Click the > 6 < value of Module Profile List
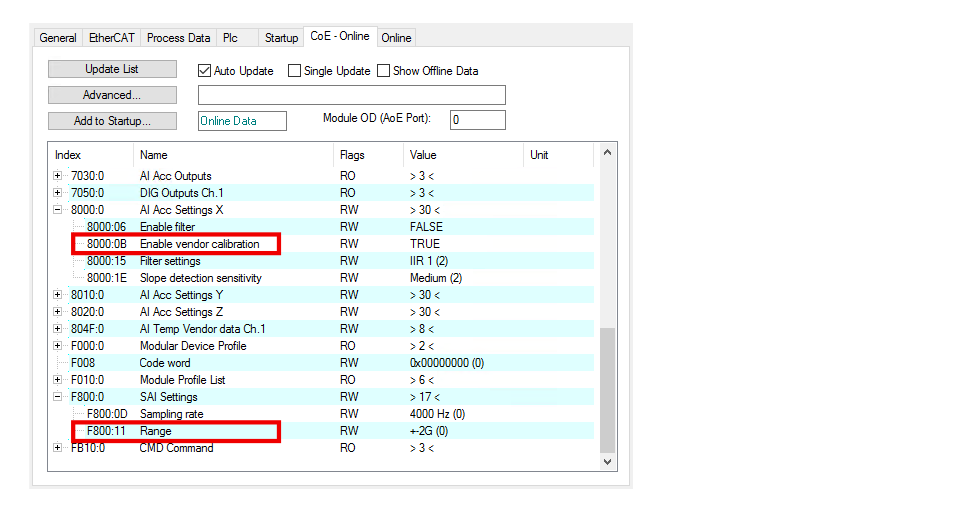The width and height of the screenshot is (965, 512). click(422, 380)
